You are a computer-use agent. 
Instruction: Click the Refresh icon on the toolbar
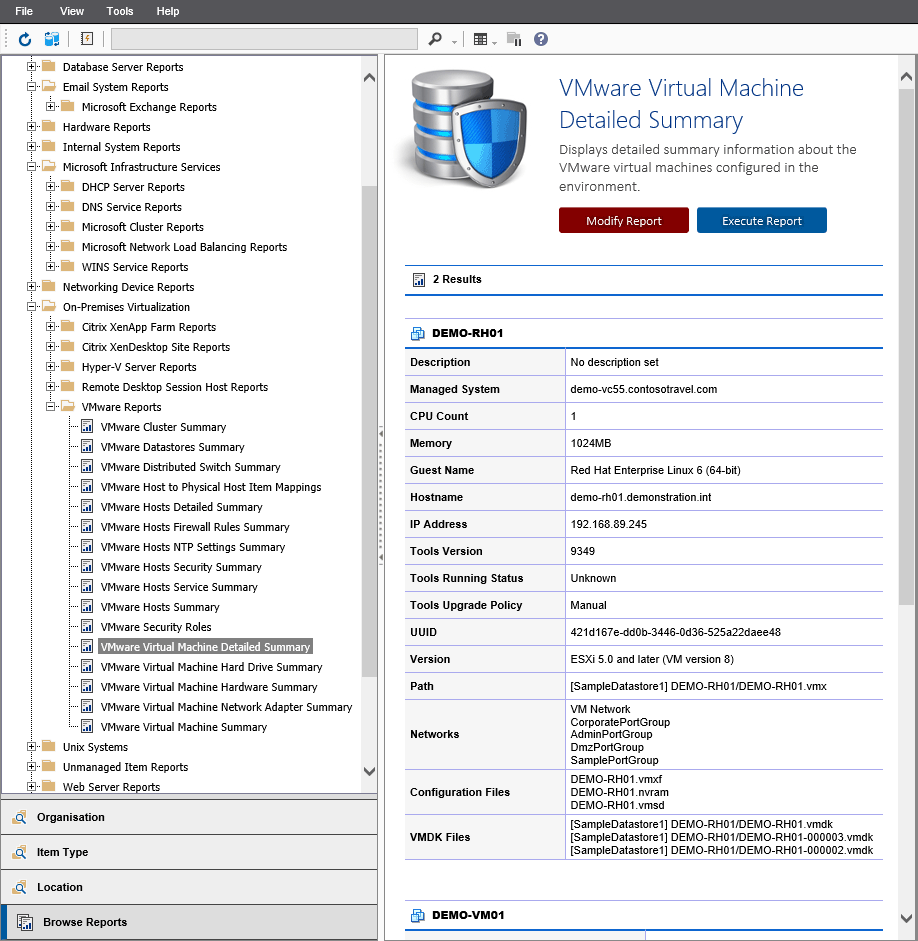(23, 39)
